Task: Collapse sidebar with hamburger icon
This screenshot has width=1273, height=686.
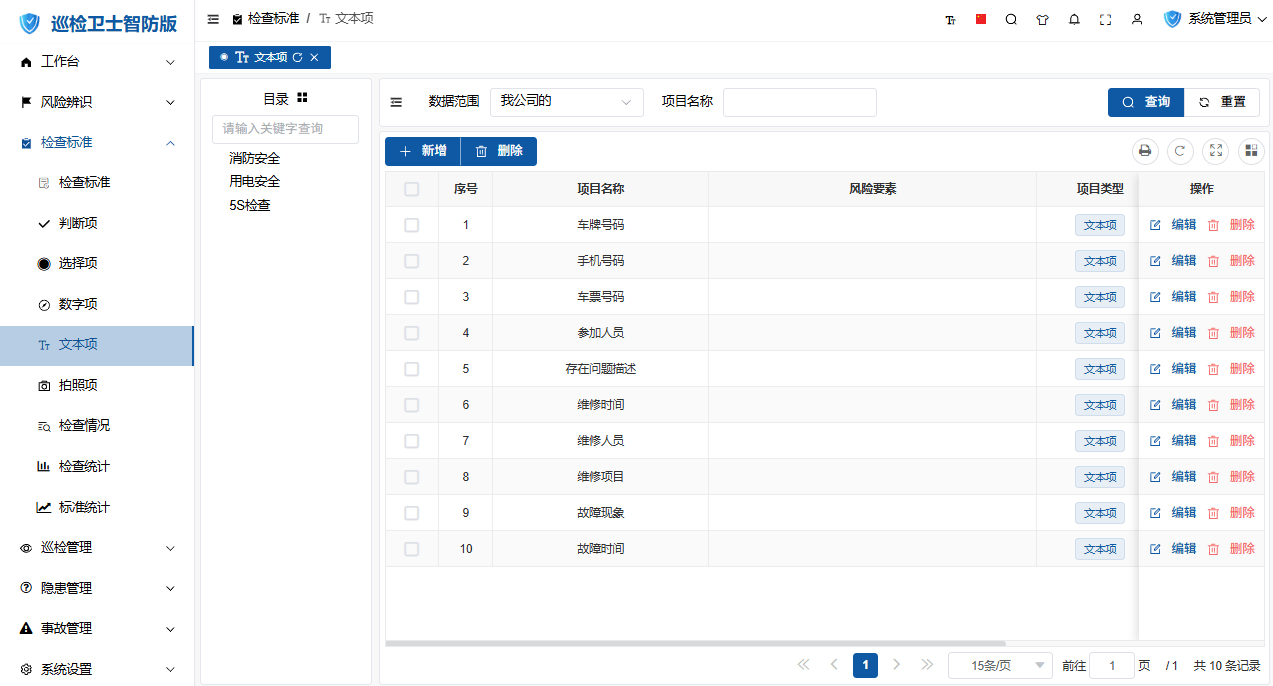Action: (x=213, y=19)
